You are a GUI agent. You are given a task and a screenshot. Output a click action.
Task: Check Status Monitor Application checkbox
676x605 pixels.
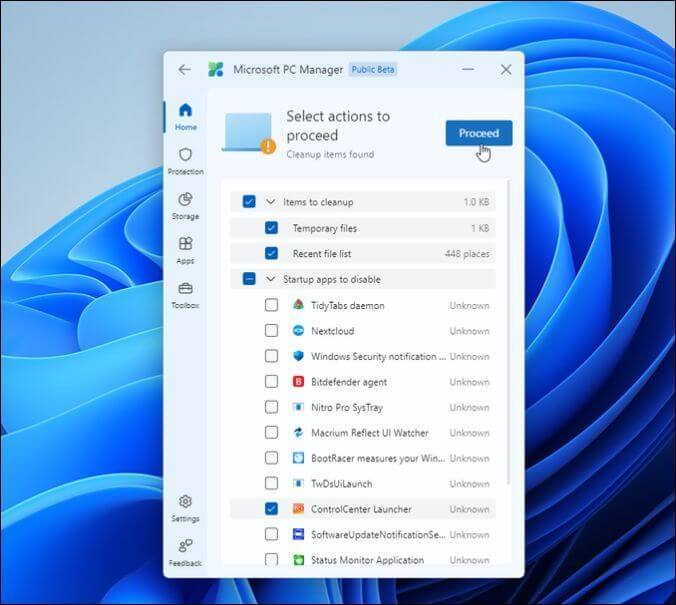(x=271, y=559)
